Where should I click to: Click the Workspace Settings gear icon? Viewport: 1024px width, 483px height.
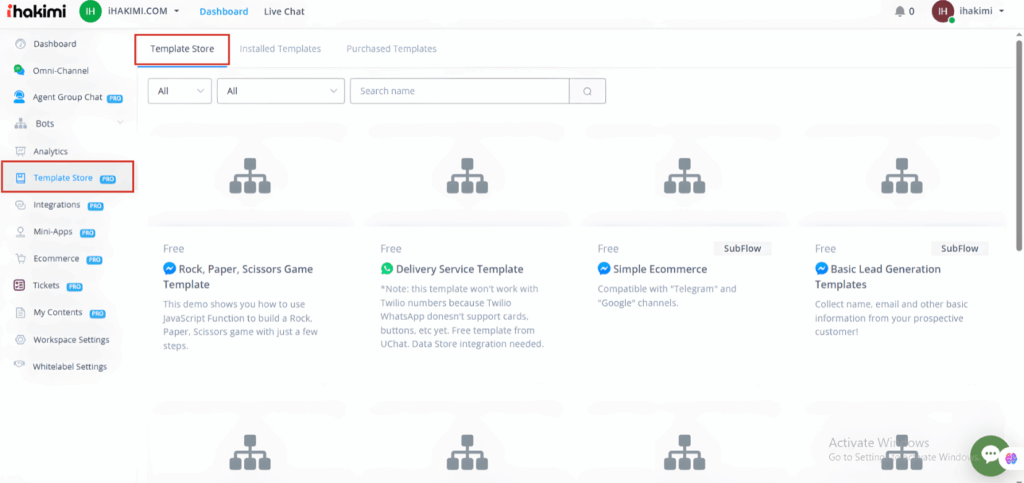pyautogui.click(x=20, y=340)
